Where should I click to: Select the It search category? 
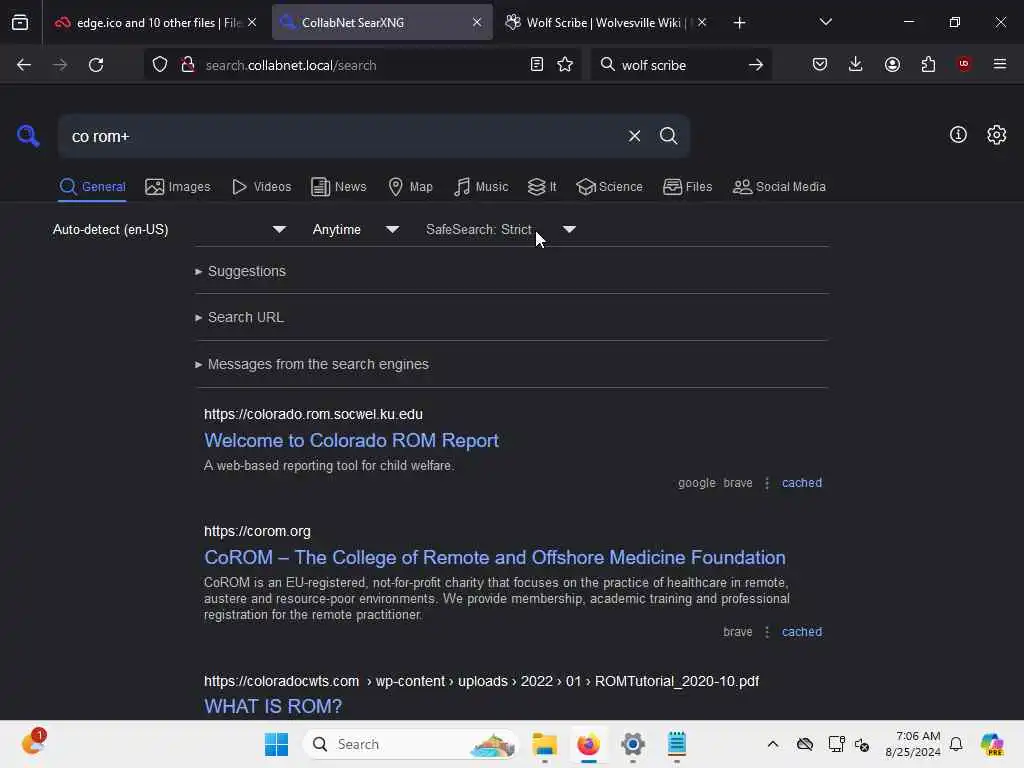[x=542, y=187]
